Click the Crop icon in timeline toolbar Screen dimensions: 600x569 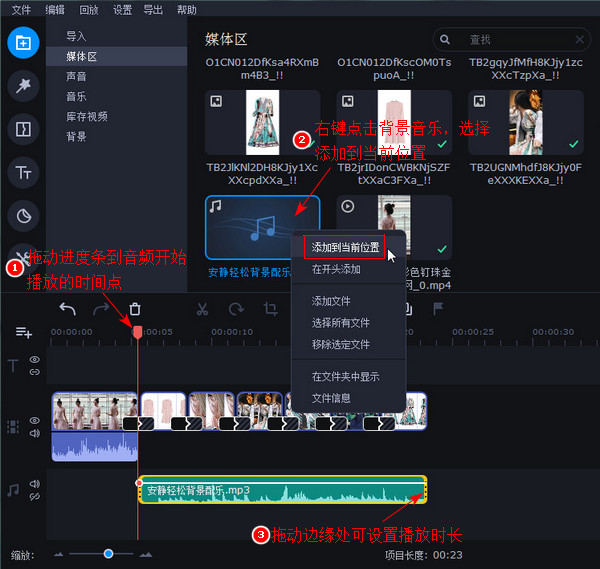tap(270, 309)
